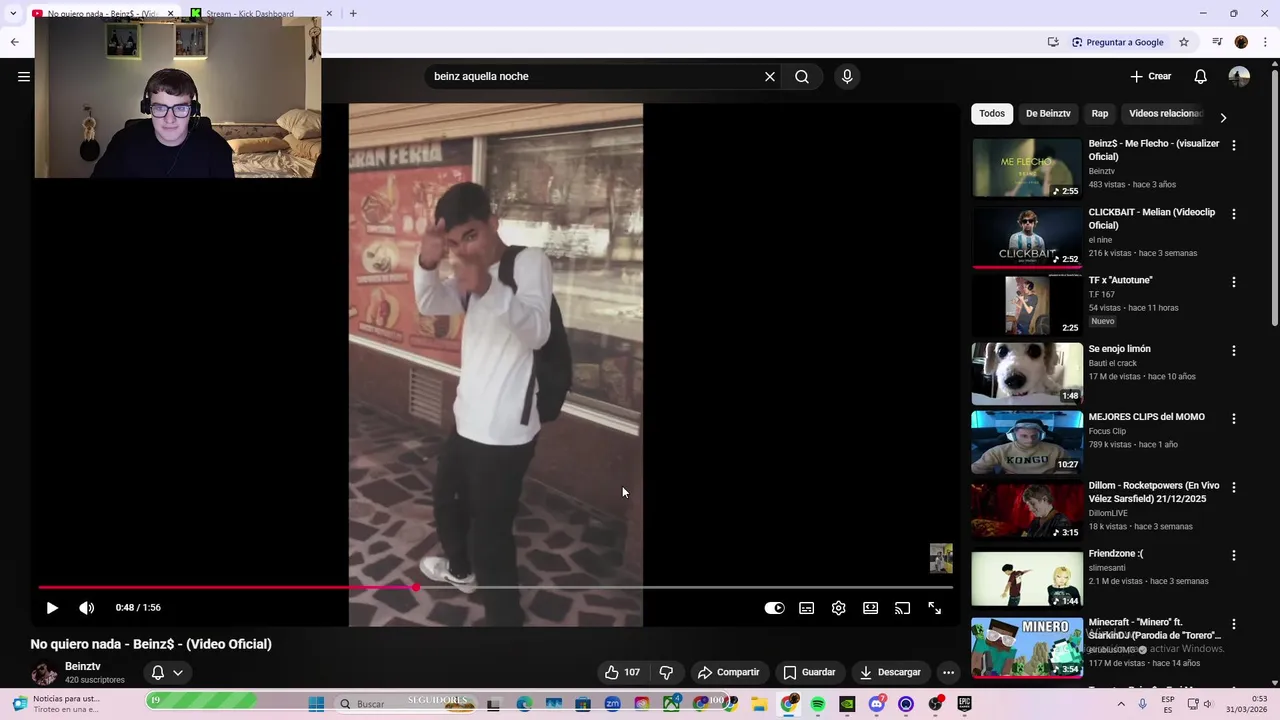Screen dimensions: 1280x720
Task: Open the Beinztv channel avatar
Action: 44,673
